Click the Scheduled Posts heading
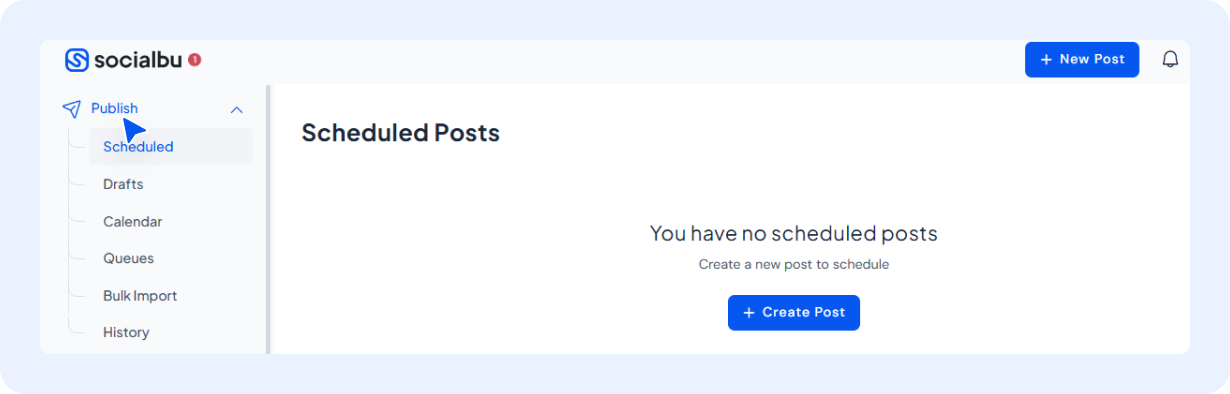The height and width of the screenshot is (394, 1230). pyautogui.click(x=400, y=132)
